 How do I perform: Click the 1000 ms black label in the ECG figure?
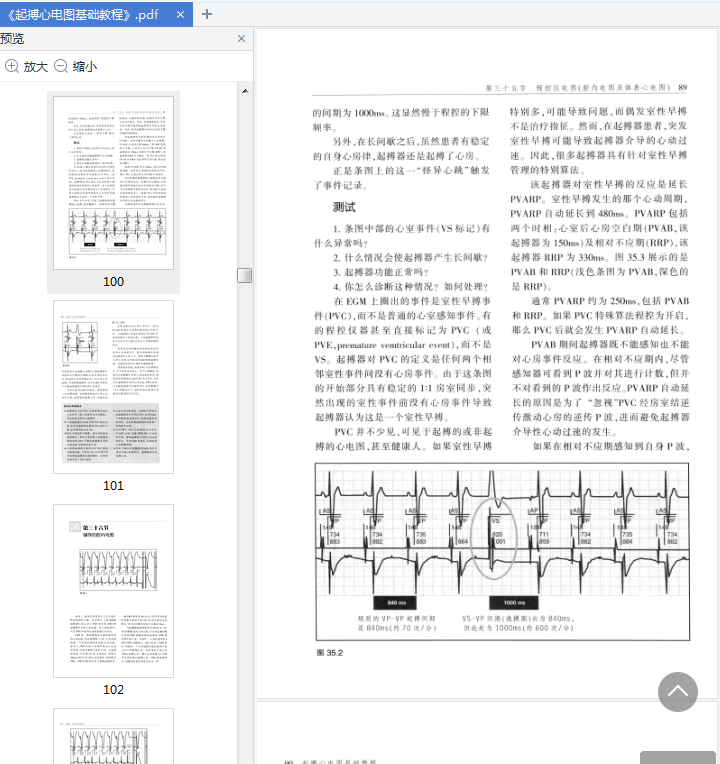(x=514, y=603)
